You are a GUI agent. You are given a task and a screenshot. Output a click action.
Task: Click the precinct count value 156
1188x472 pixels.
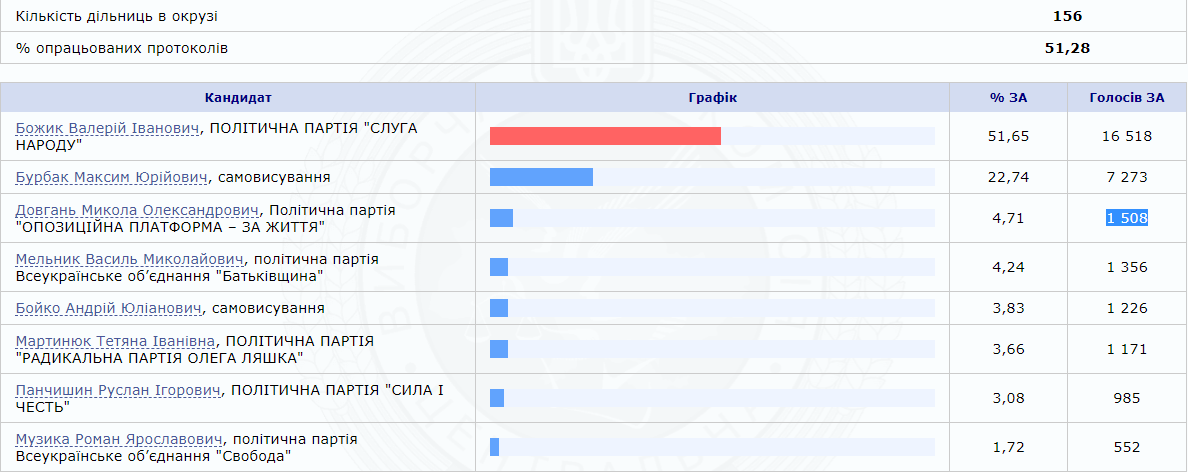[x=1067, y=16]
